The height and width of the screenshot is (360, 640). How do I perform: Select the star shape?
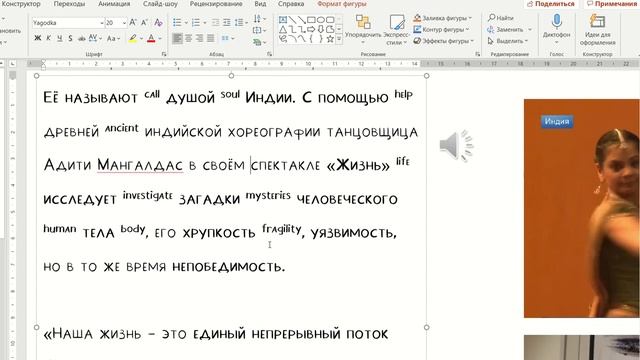pyautogui.click(x=330, y=39)
